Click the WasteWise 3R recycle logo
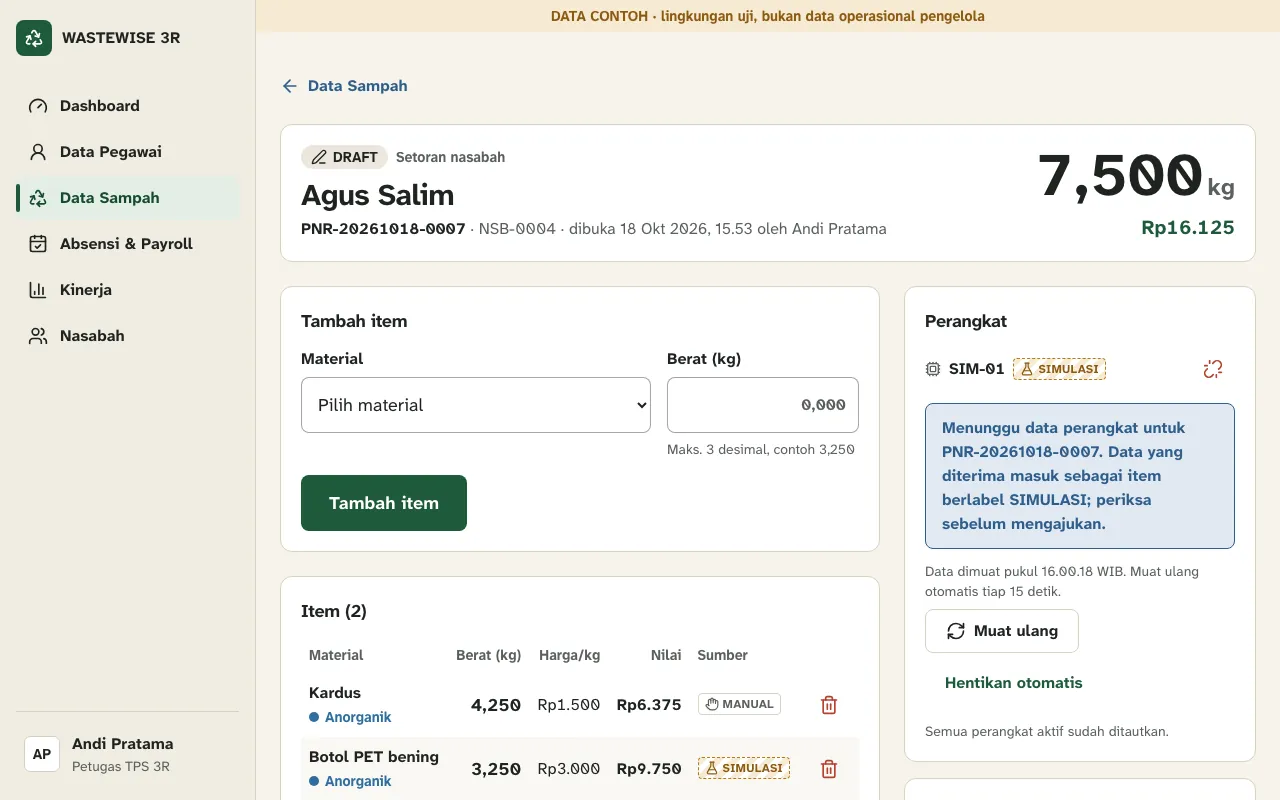The image size is (1280, 800). point(34,38)
